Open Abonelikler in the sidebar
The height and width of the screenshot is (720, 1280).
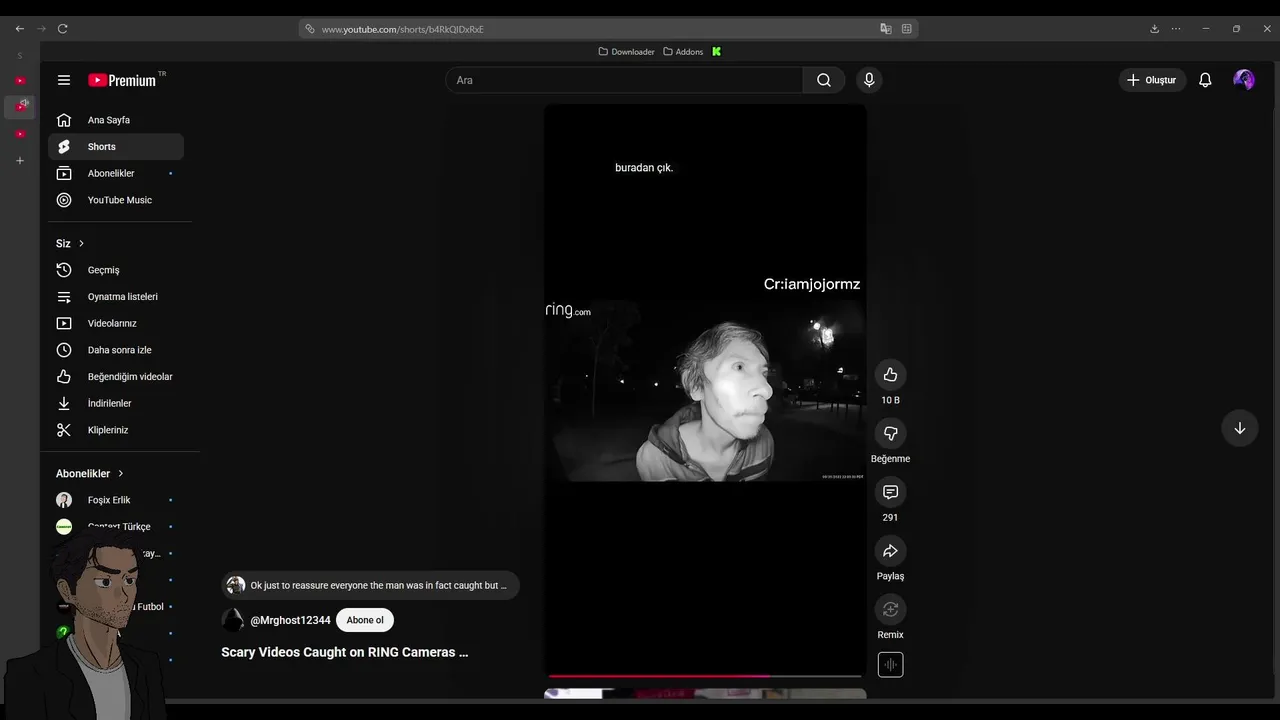[x=116, y=173]
